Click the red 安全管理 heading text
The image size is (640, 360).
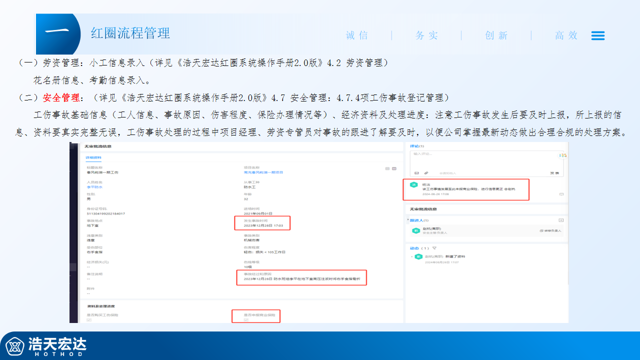click(61, 98)
